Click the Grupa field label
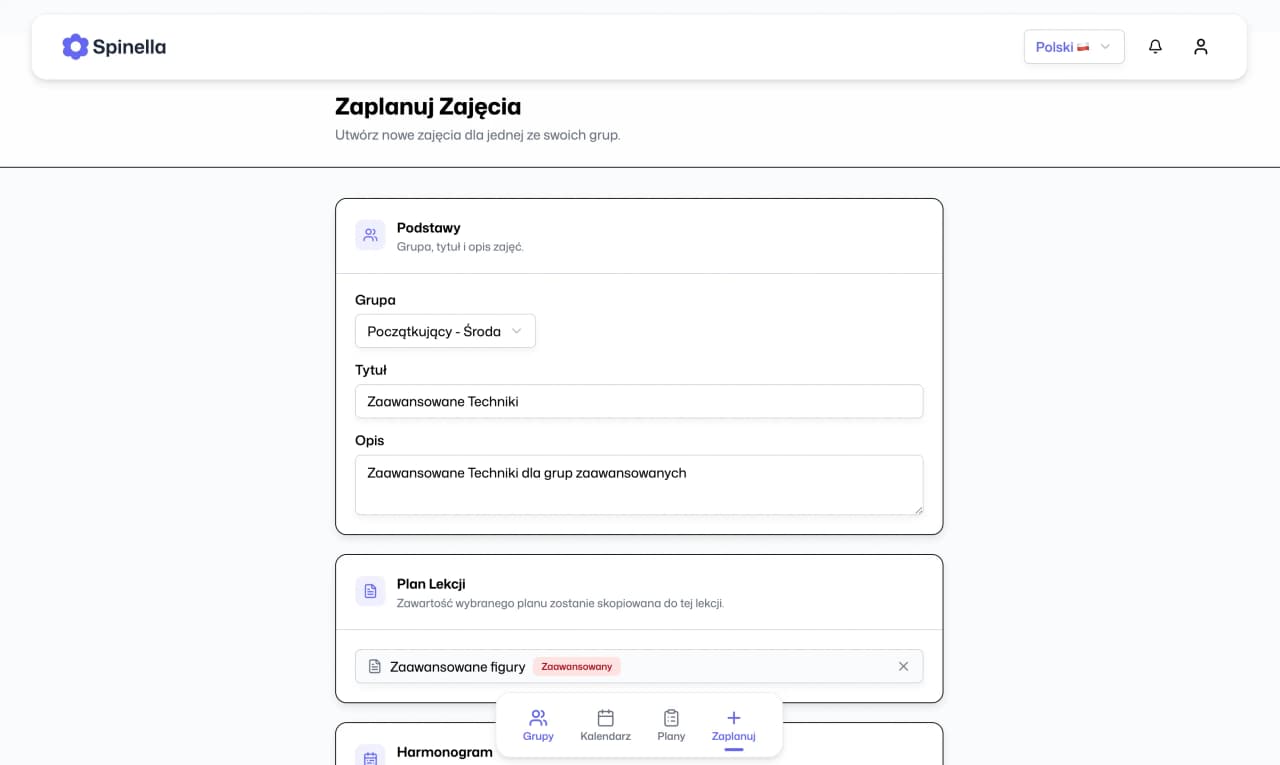This screenshot has width=1280, height=765. coord(375,300)
